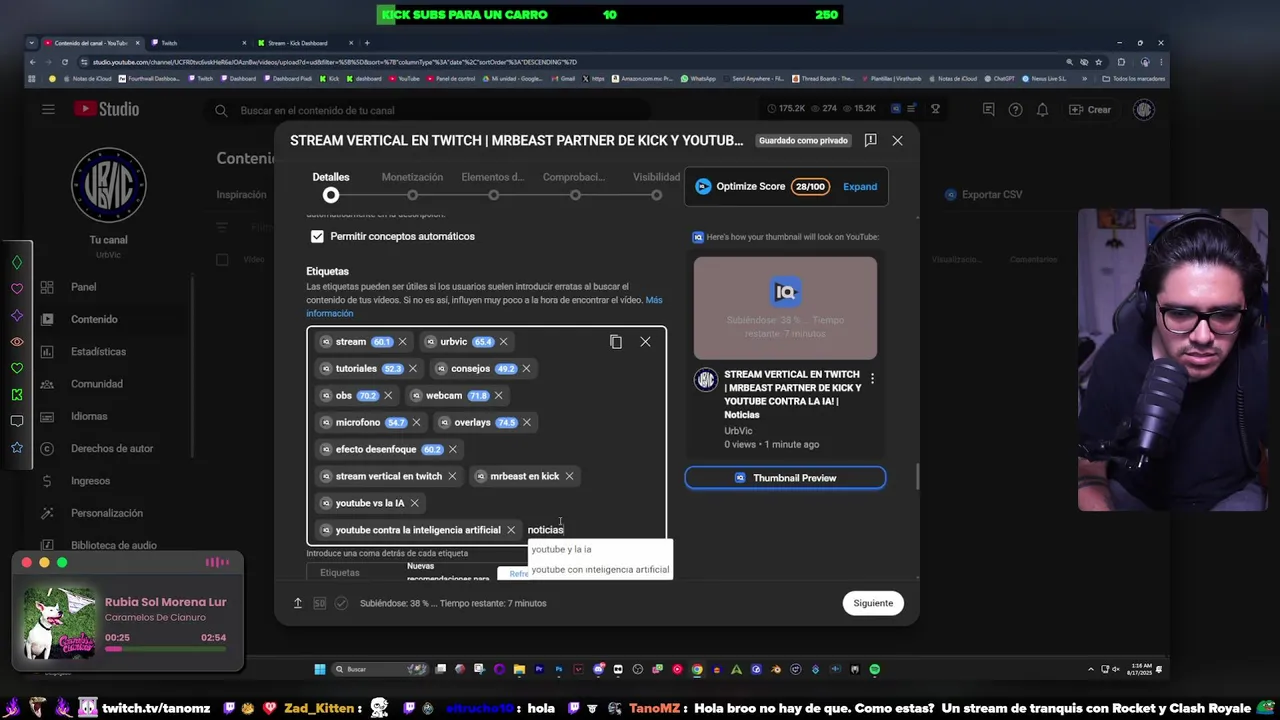Remove the 'overlays' tag

[x=527, y=423]
